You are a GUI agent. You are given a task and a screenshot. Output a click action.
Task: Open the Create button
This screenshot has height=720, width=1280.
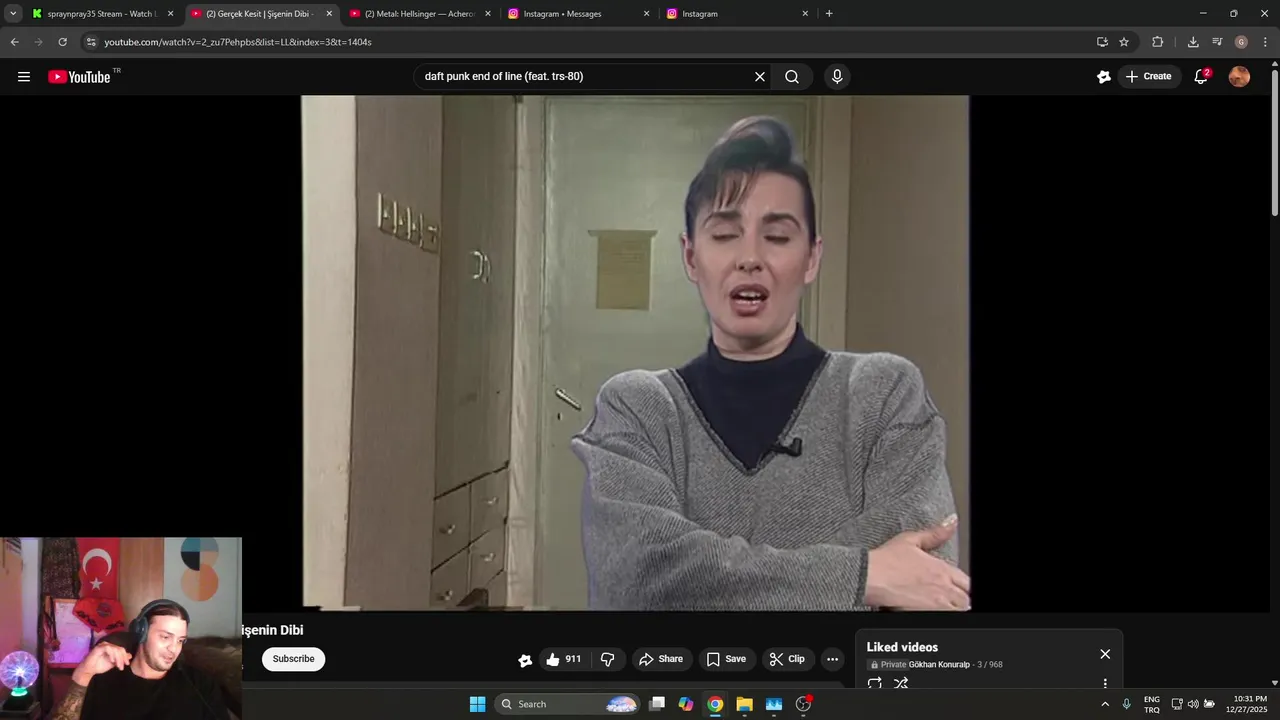pos(1148,77)
